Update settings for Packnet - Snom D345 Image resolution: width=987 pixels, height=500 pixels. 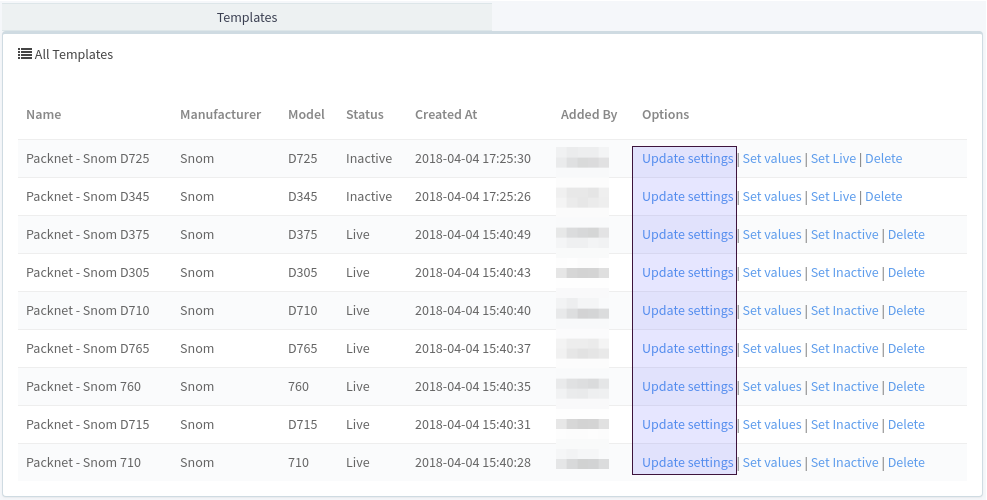tap(687, 196)
